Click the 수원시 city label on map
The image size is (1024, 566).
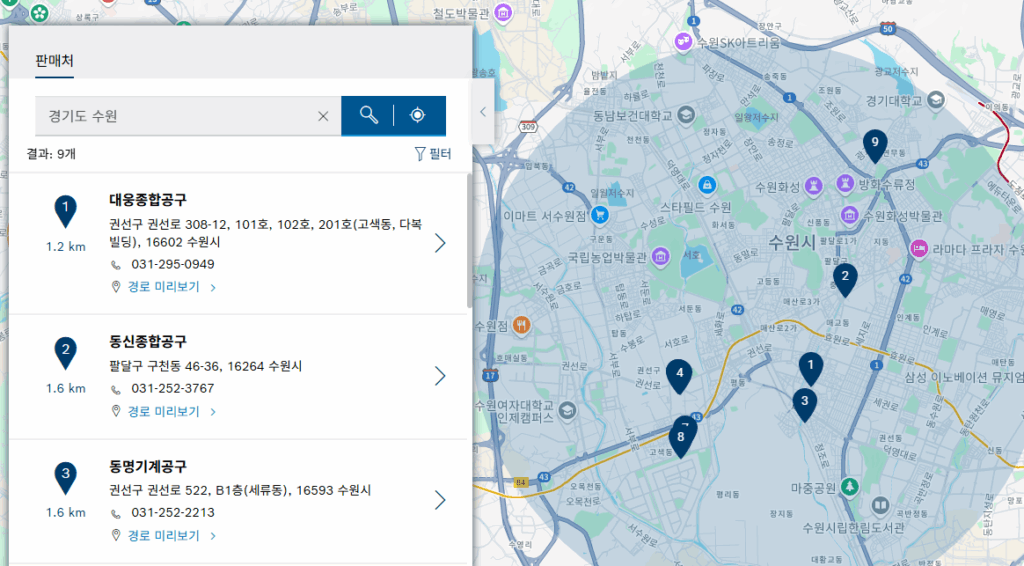(x=792, y=243)
